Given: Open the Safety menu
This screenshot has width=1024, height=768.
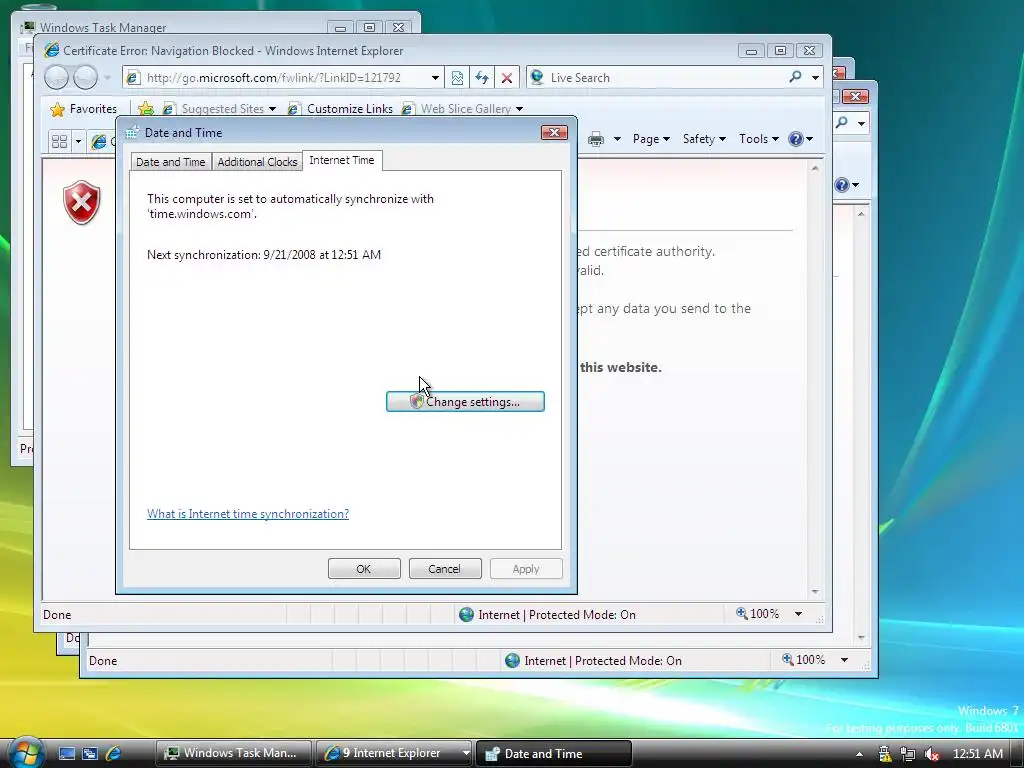Looking at the screenshot, I should pyautogui.click(x=704, y=139).
